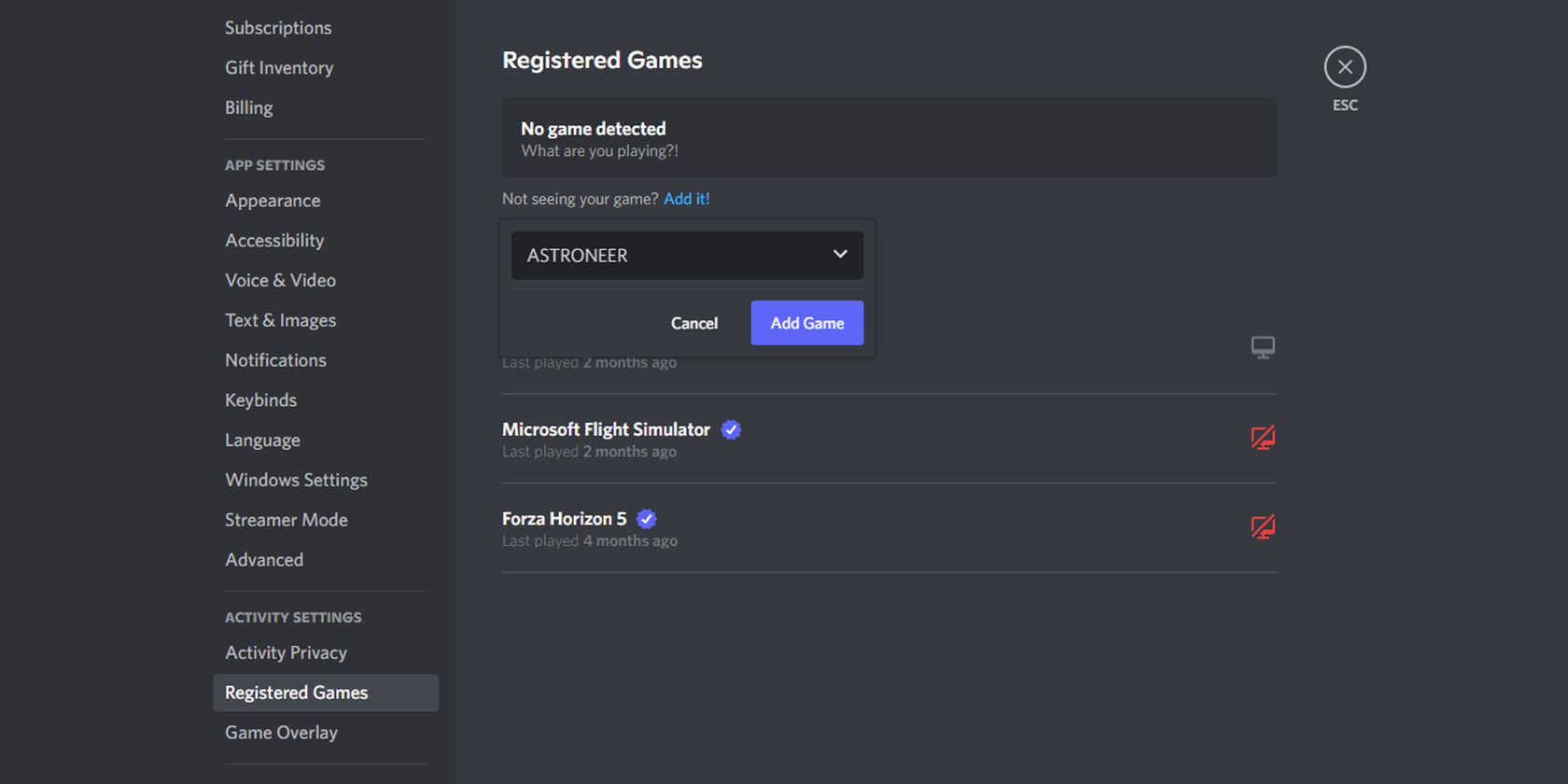1568x784 pixels.
Task: Click verified badge next to Forza Horizon 5
Action: [x=646, y=519]
